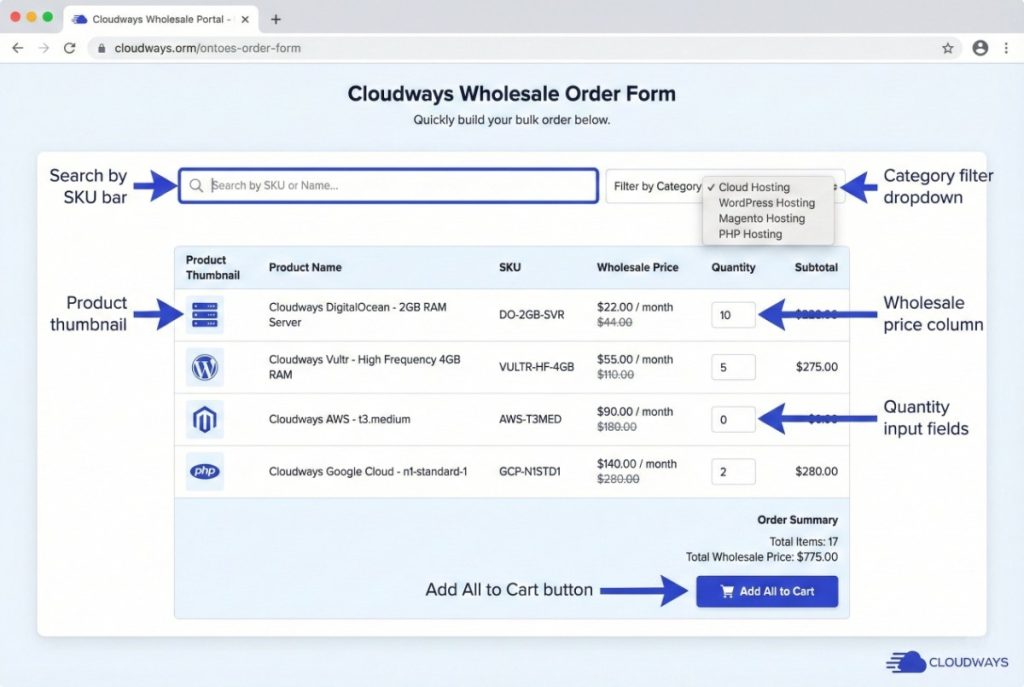This screenshot has height=687, width=1024.
Task: Click the struck-through $110.00 price
Action: [x=615, y=375]
